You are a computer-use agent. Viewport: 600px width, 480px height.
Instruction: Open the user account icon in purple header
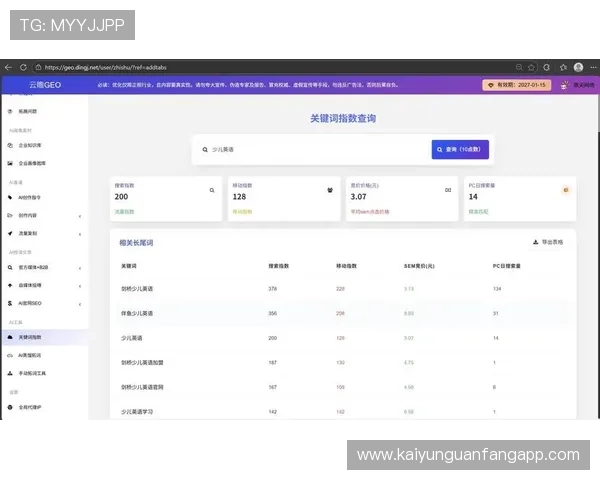564,85
